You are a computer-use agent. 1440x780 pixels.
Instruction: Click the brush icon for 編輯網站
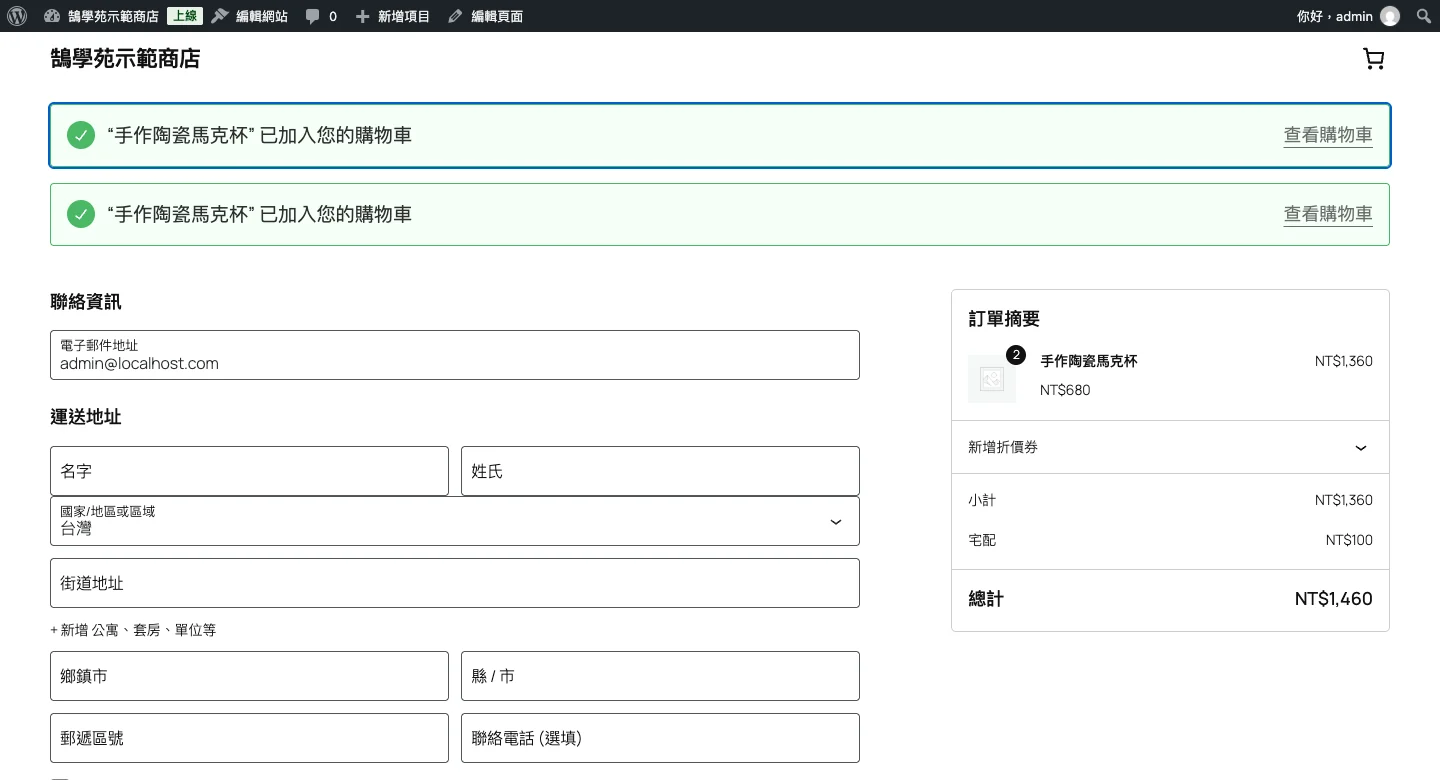click(220, 16)
